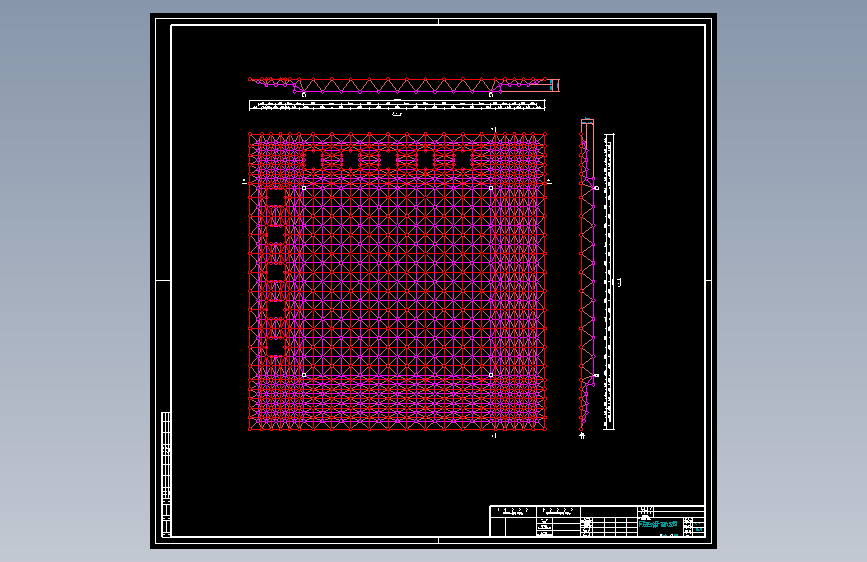Viewport: 867px width, 562px height.
Task: Select the main space-frame plan grid
Action: (397, 281)
